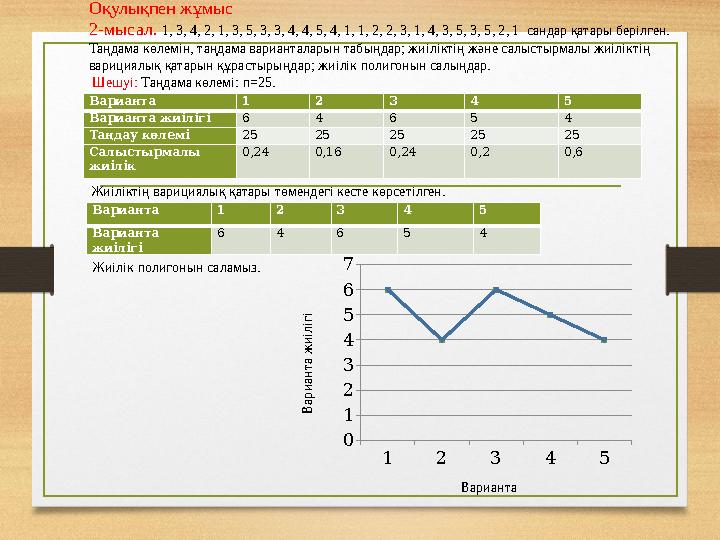The height and width of the screenshot is (540, 720).
Task: Click the cell with value 0,6
Action: [600, 161]
